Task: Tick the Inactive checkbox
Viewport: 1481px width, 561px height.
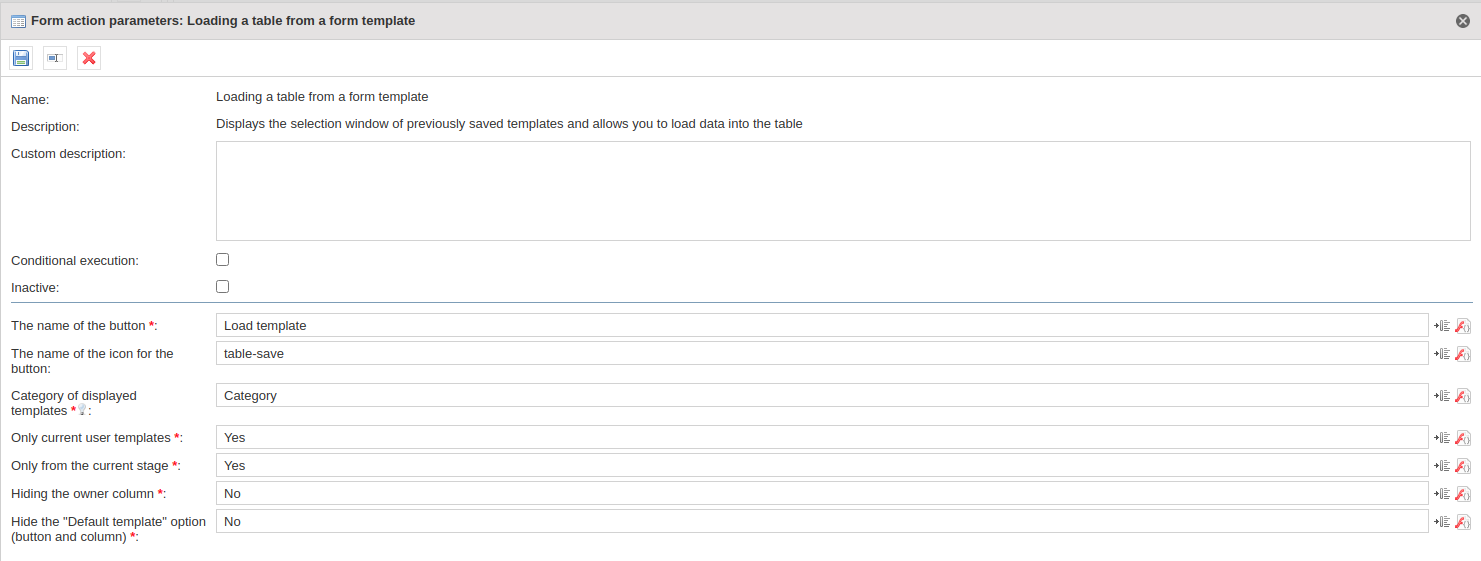Action: point(223,286)
